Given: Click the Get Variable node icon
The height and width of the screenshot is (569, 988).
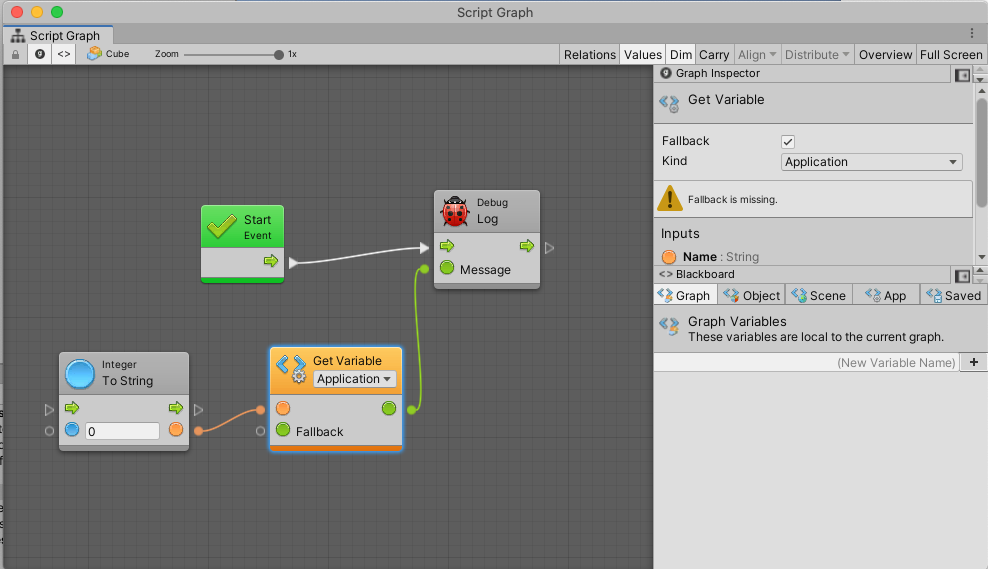Looking at the screenshot, I should click(x=291, y=369).
